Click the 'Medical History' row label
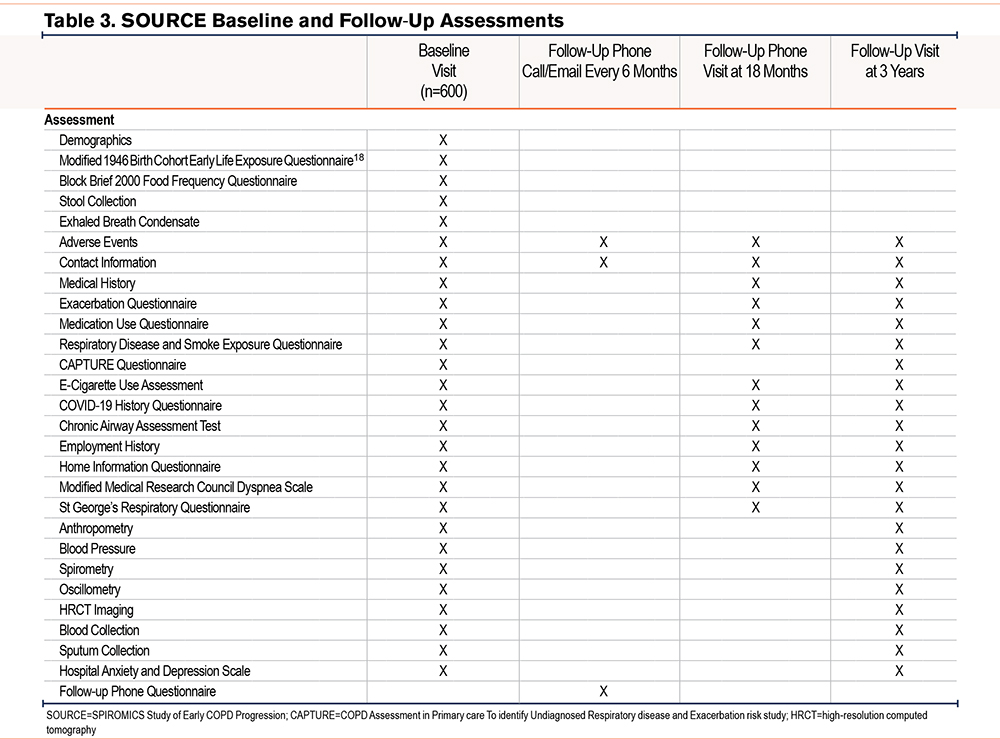The width and height of the screenshot is (1000, 739). [97, 283]
